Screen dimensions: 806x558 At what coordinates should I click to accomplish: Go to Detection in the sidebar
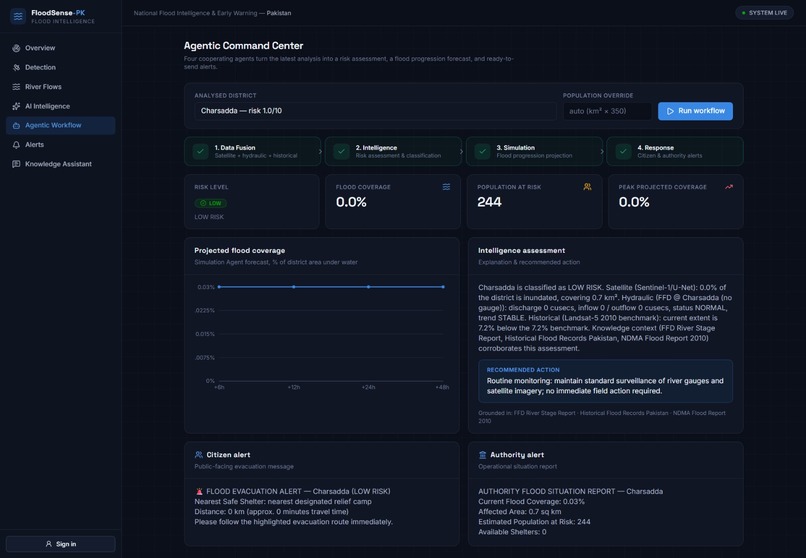tap(61, 67)
